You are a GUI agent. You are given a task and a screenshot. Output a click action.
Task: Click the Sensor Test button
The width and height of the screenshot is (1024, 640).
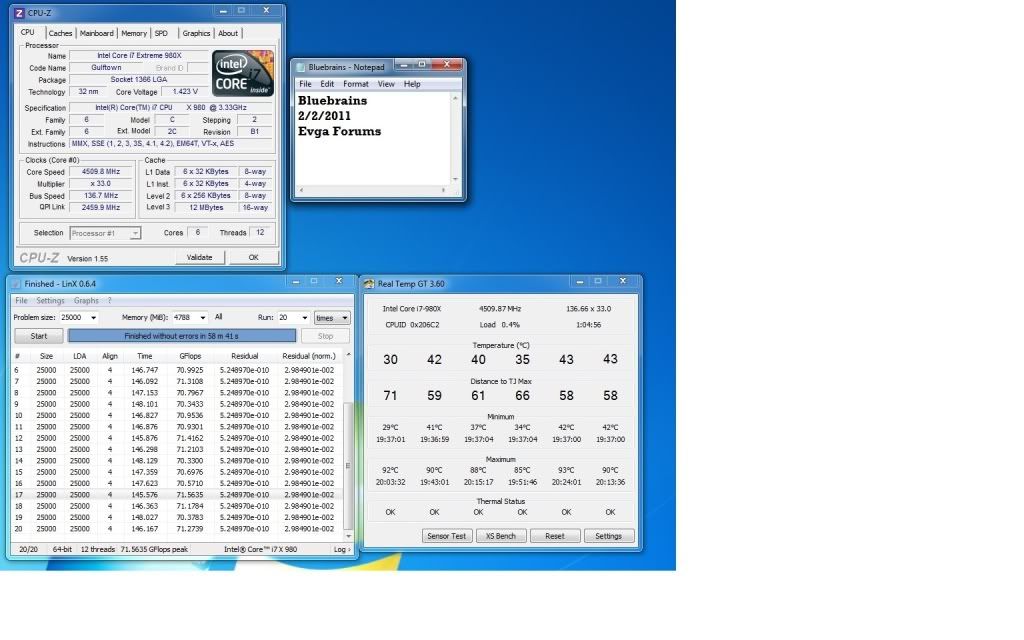point(447,536)
